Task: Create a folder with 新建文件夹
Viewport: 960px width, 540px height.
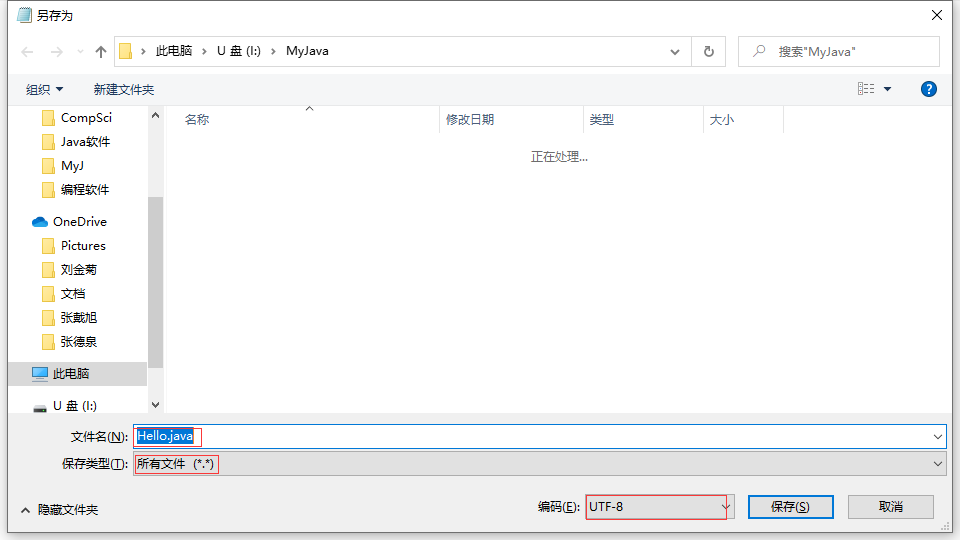Action: point(124,90)
